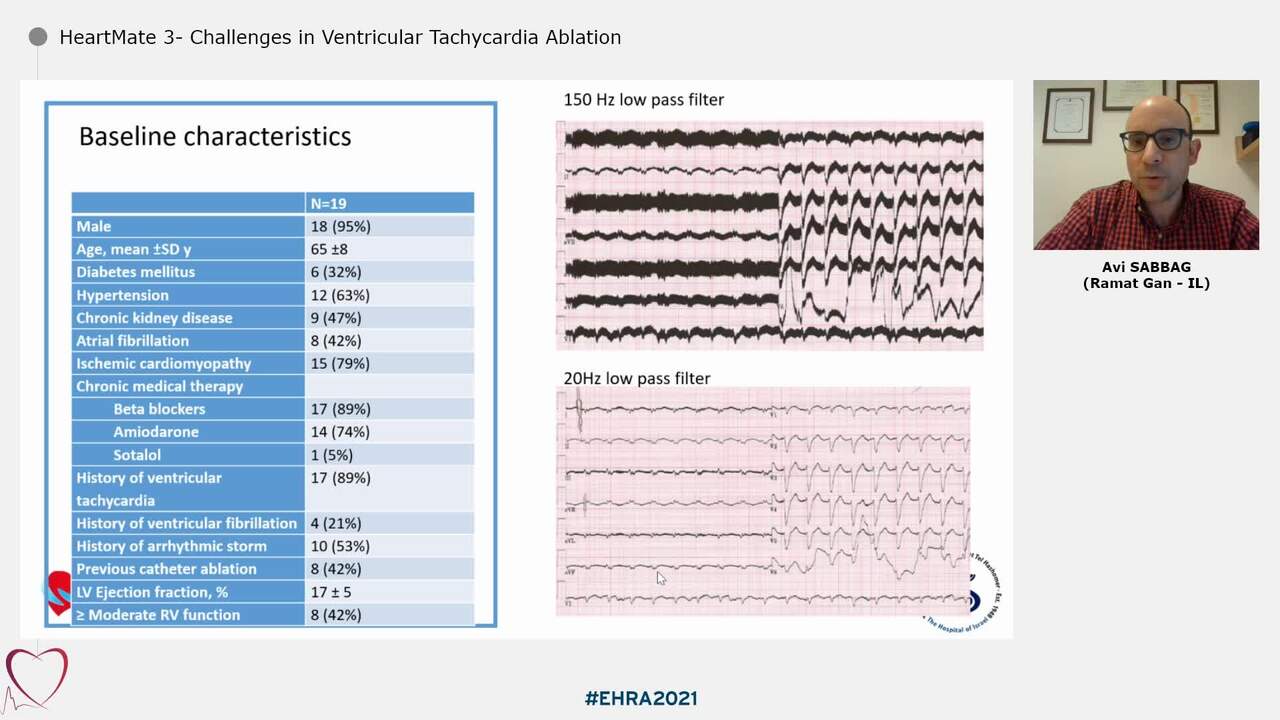Click the value "65 ±8"
Viewport: 1280px width, 720px height.
(x=330, y=249)
